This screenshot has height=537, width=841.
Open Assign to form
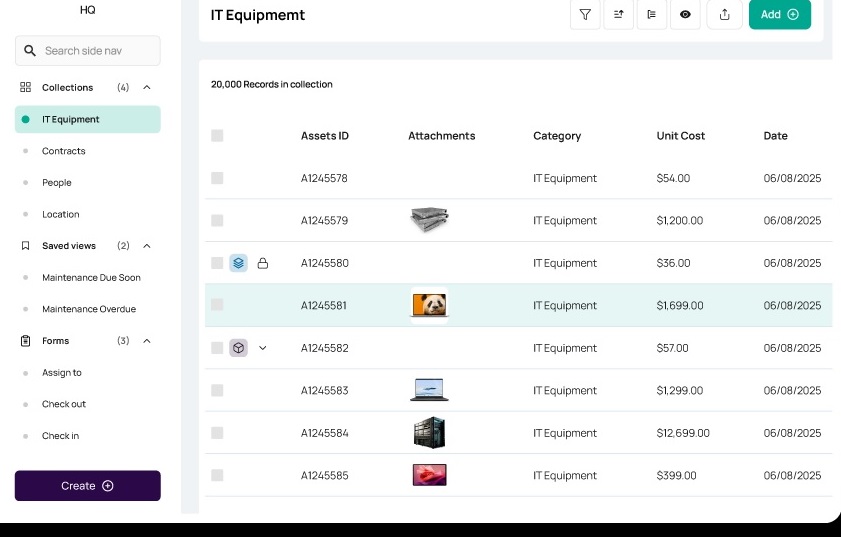62,372
